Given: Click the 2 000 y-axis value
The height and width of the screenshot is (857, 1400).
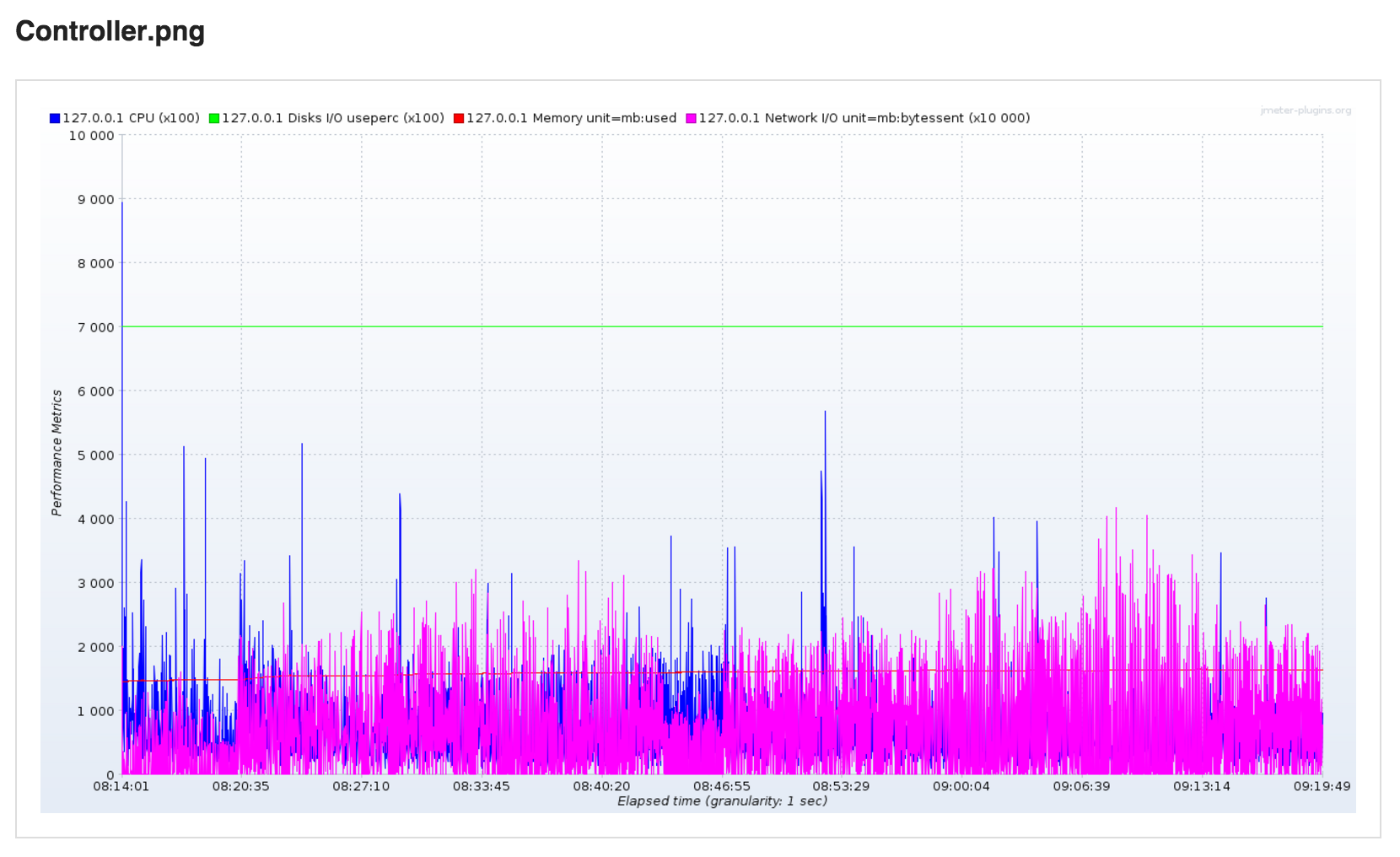Looking at the screenshot, I should point(95,647).
